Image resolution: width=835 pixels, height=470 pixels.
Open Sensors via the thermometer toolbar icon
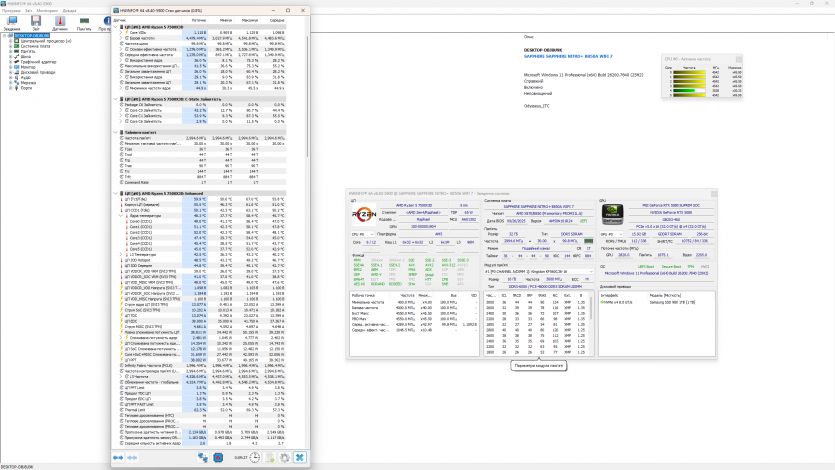click(x=60, y=22)
